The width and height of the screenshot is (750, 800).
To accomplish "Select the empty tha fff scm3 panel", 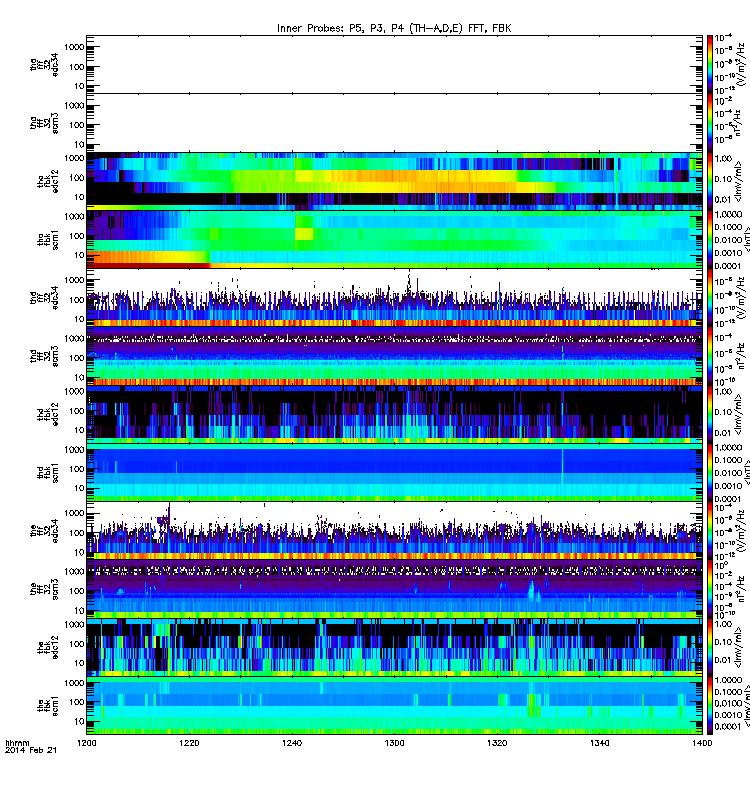I will click(x=394, y=123).
